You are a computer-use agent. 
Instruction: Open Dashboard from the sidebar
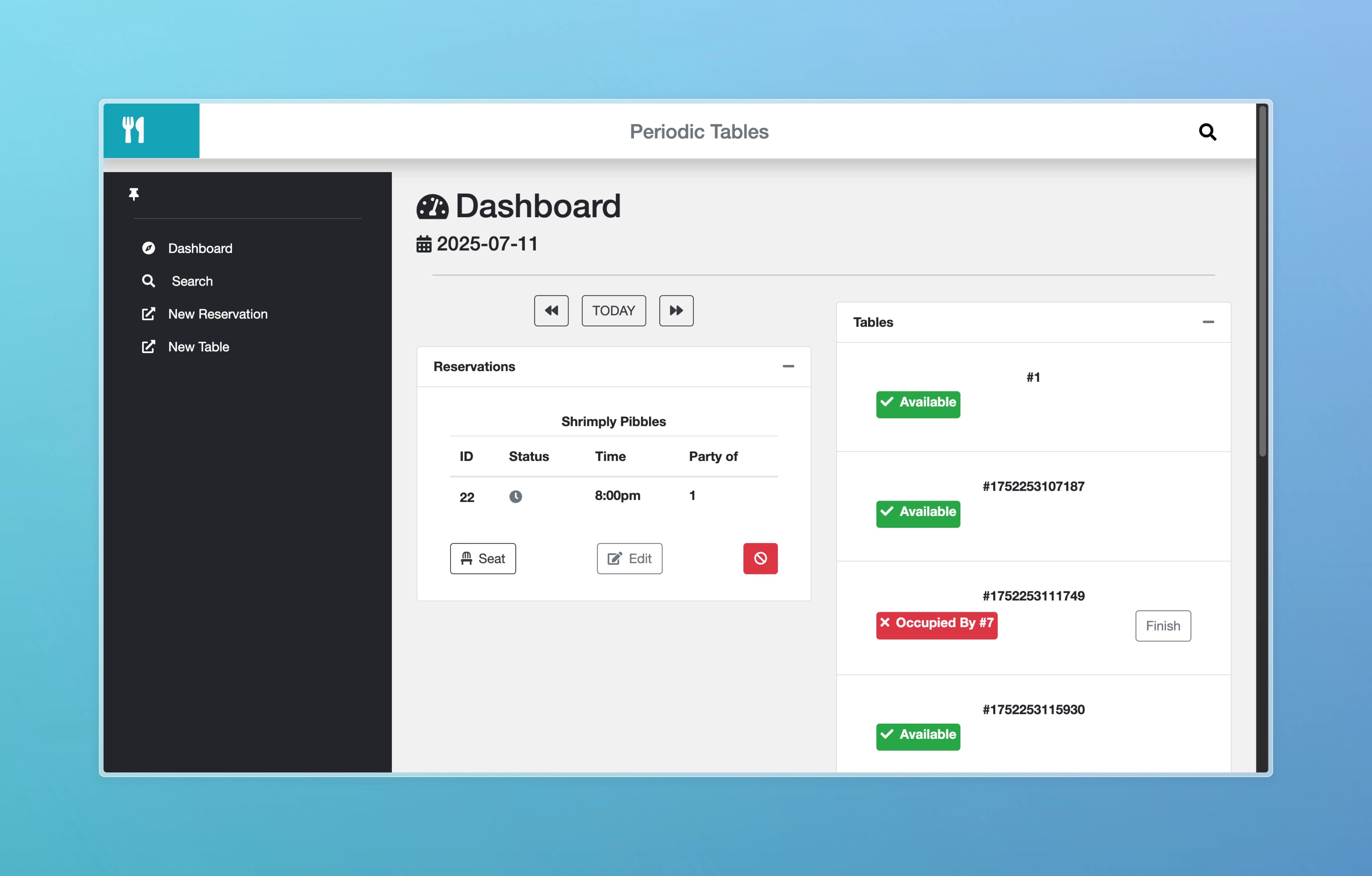coord(200,248)
